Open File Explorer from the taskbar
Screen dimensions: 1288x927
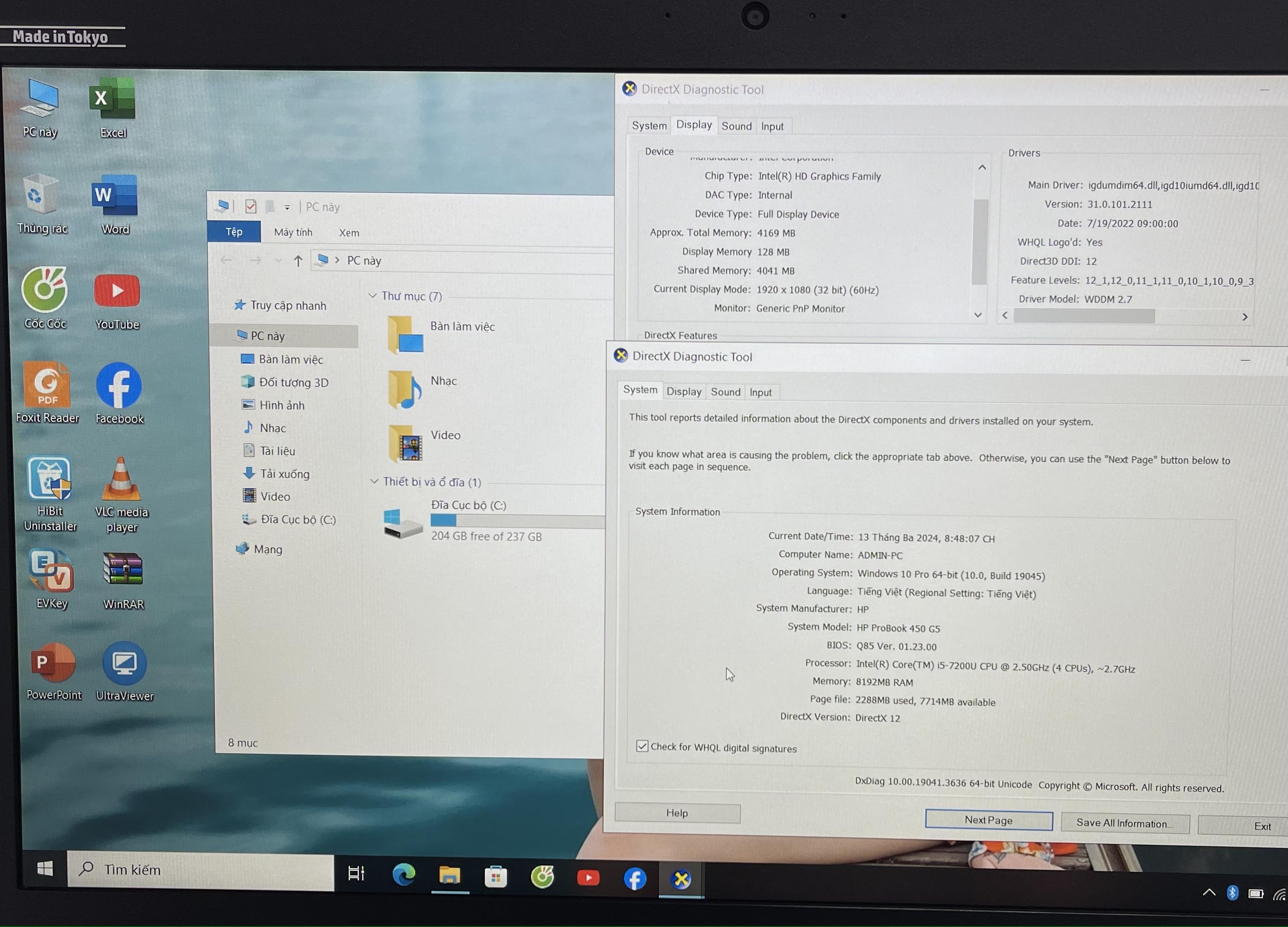pos(449,876)
